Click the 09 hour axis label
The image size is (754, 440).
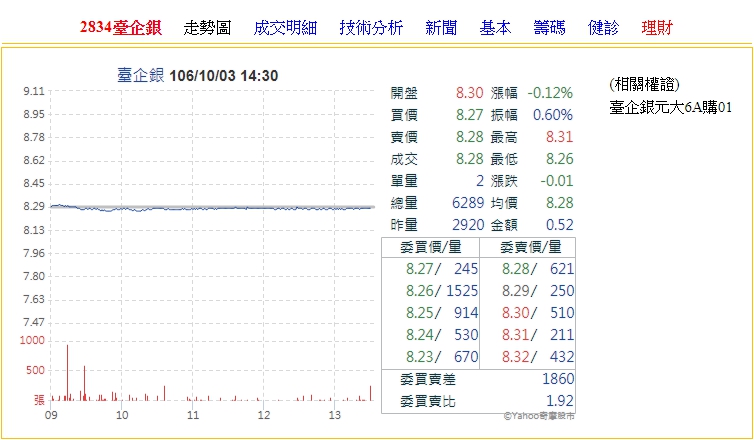pyautogui.click(x=51, y=415)
